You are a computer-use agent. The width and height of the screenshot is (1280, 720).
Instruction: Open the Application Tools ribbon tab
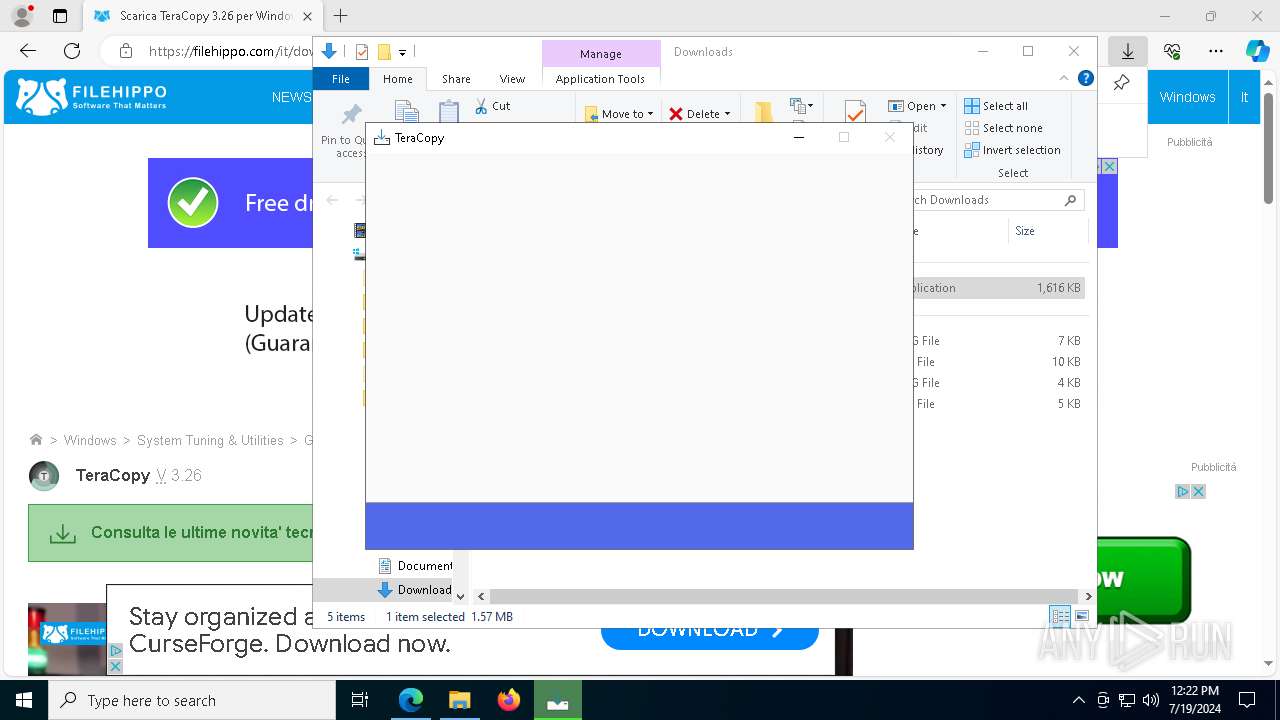tap(600, 79)
